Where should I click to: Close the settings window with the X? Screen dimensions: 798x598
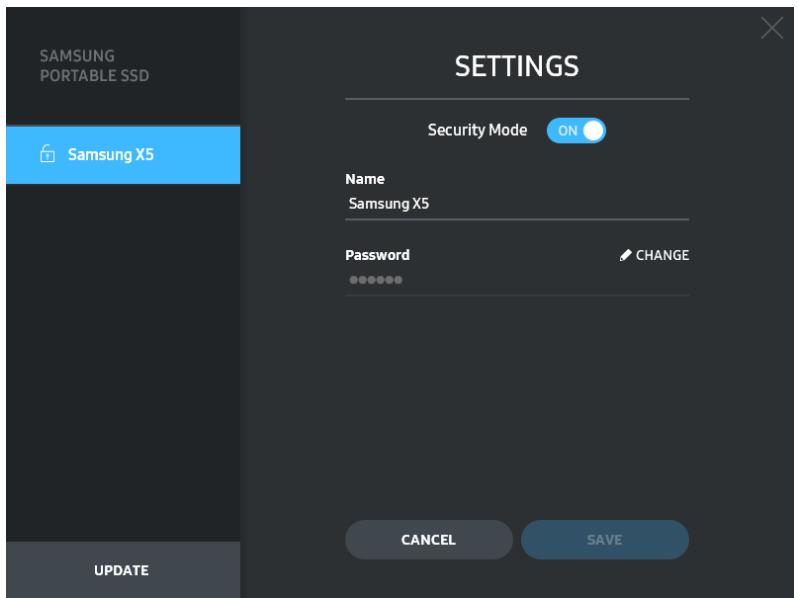click(772, 28)
